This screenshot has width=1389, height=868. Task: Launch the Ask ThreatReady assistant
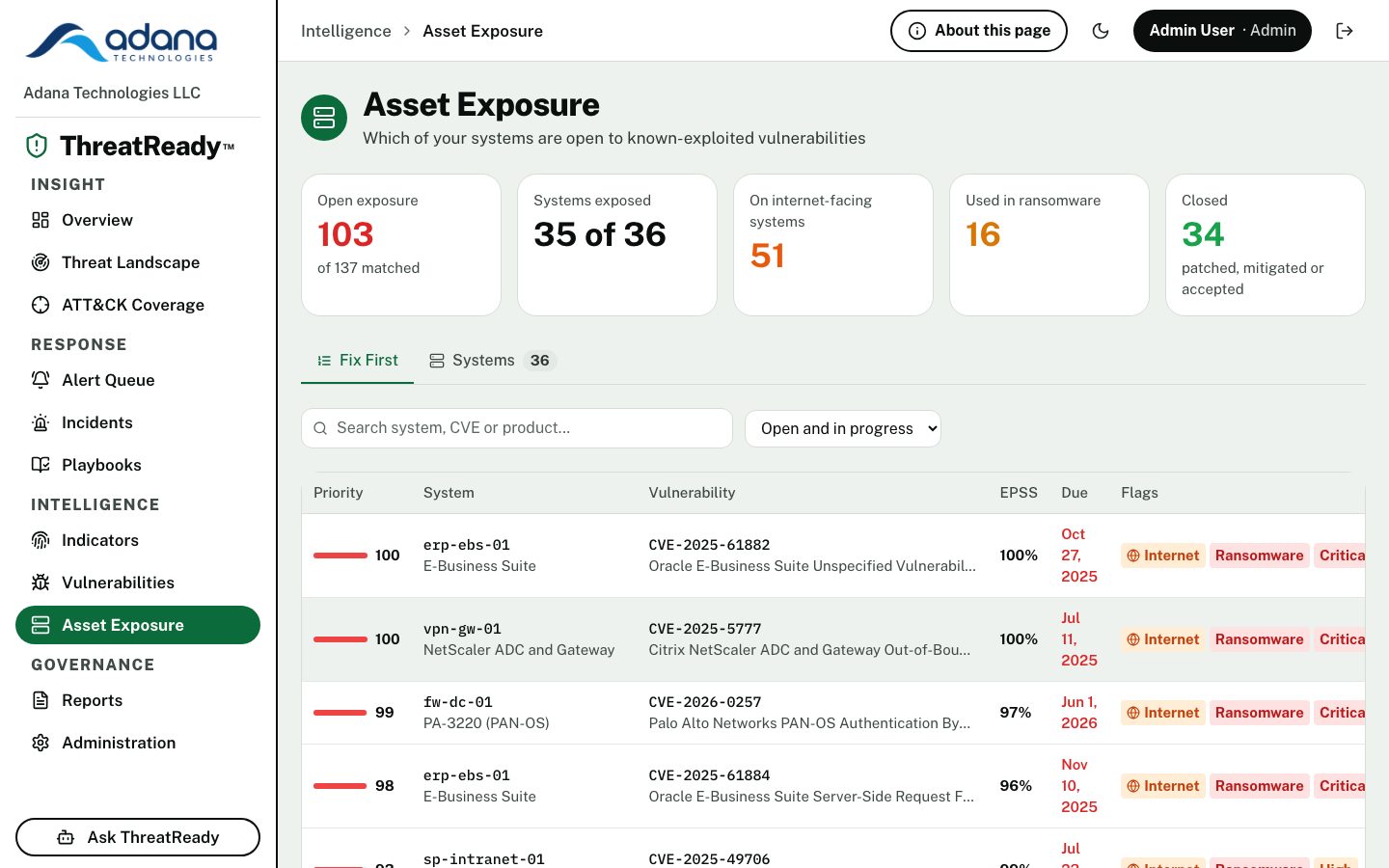(x=138, y=837)
